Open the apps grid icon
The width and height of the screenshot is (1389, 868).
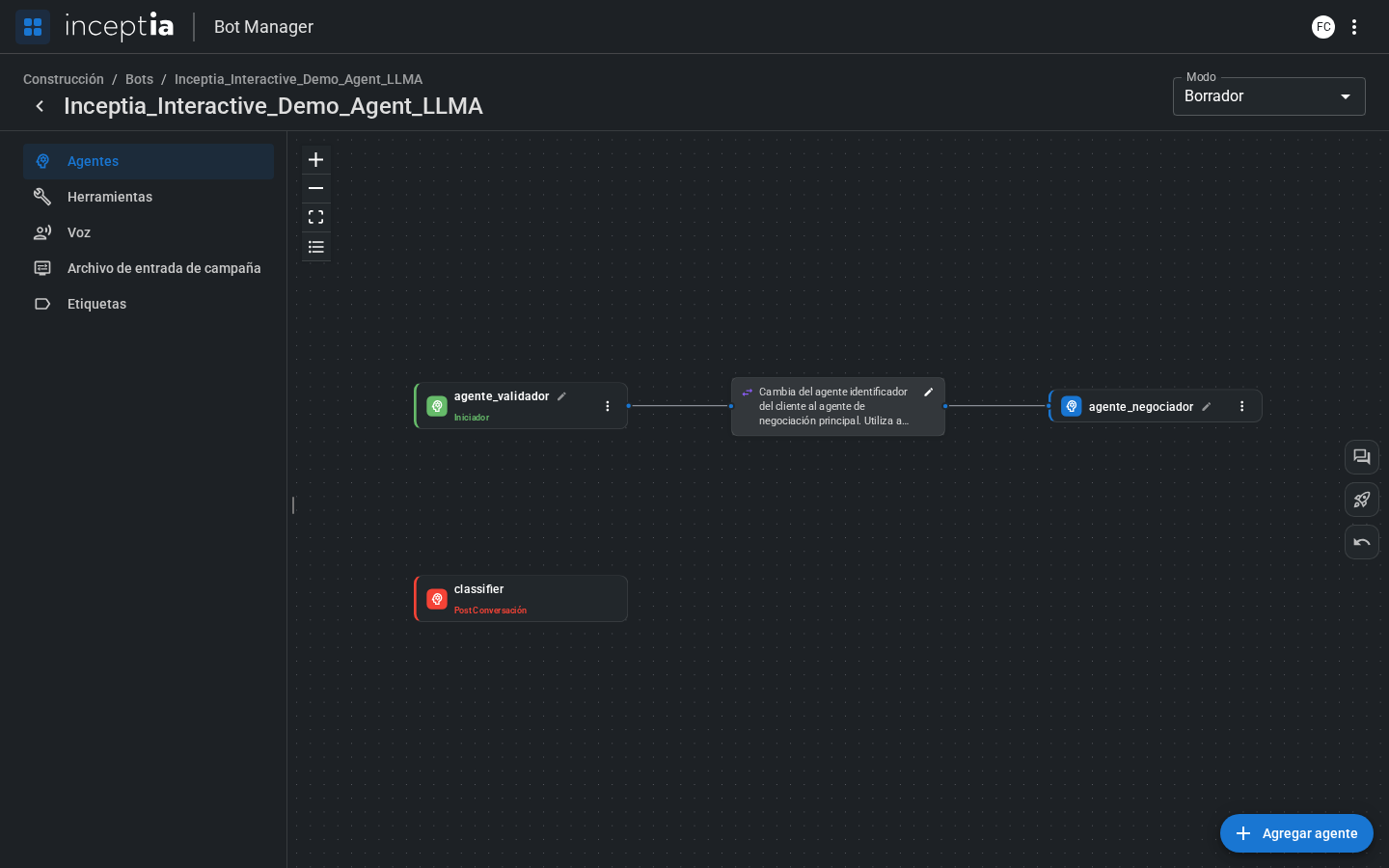click(x=33, y=27)
